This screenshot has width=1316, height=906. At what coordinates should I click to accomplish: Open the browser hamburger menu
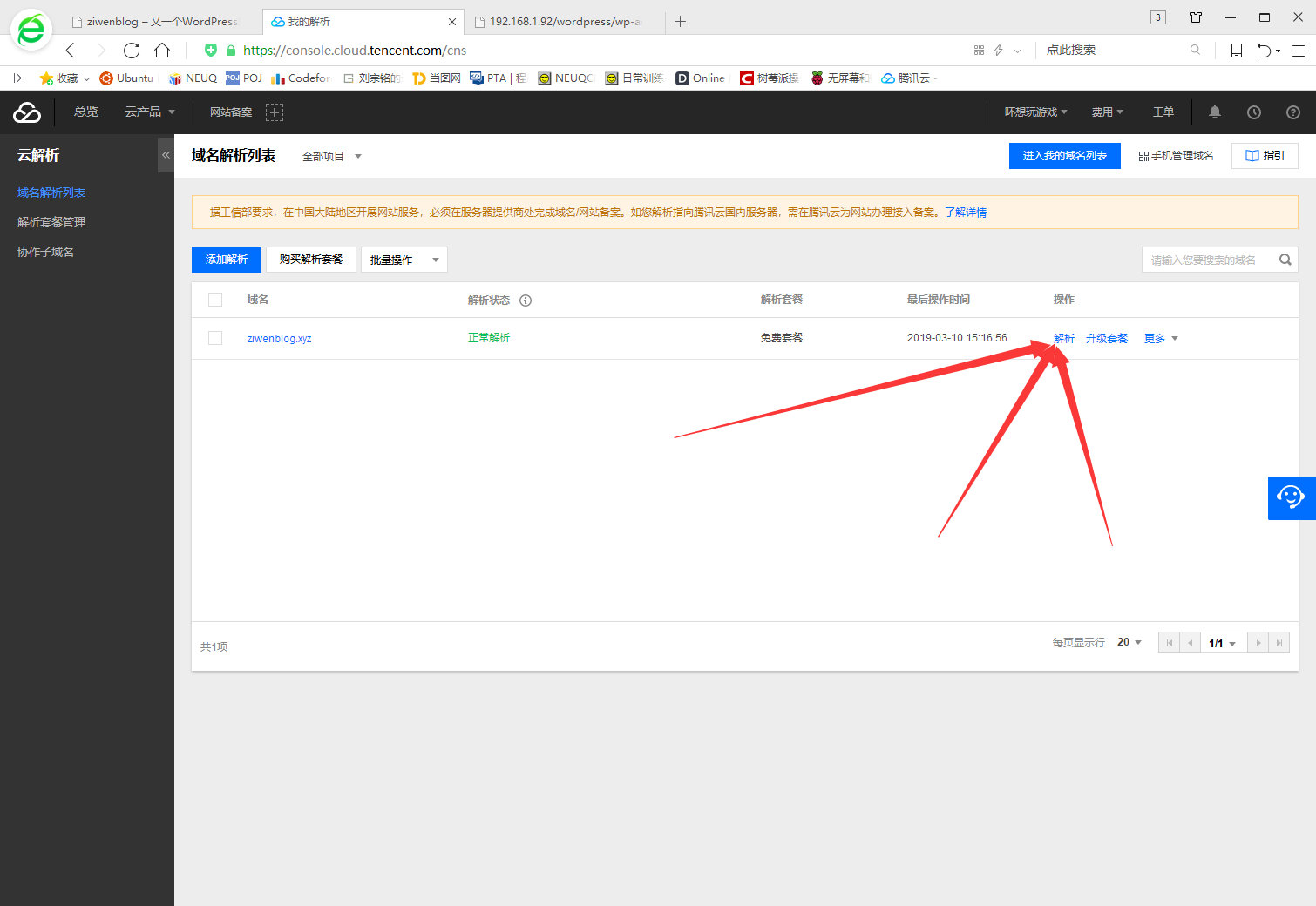[1299, 51]
